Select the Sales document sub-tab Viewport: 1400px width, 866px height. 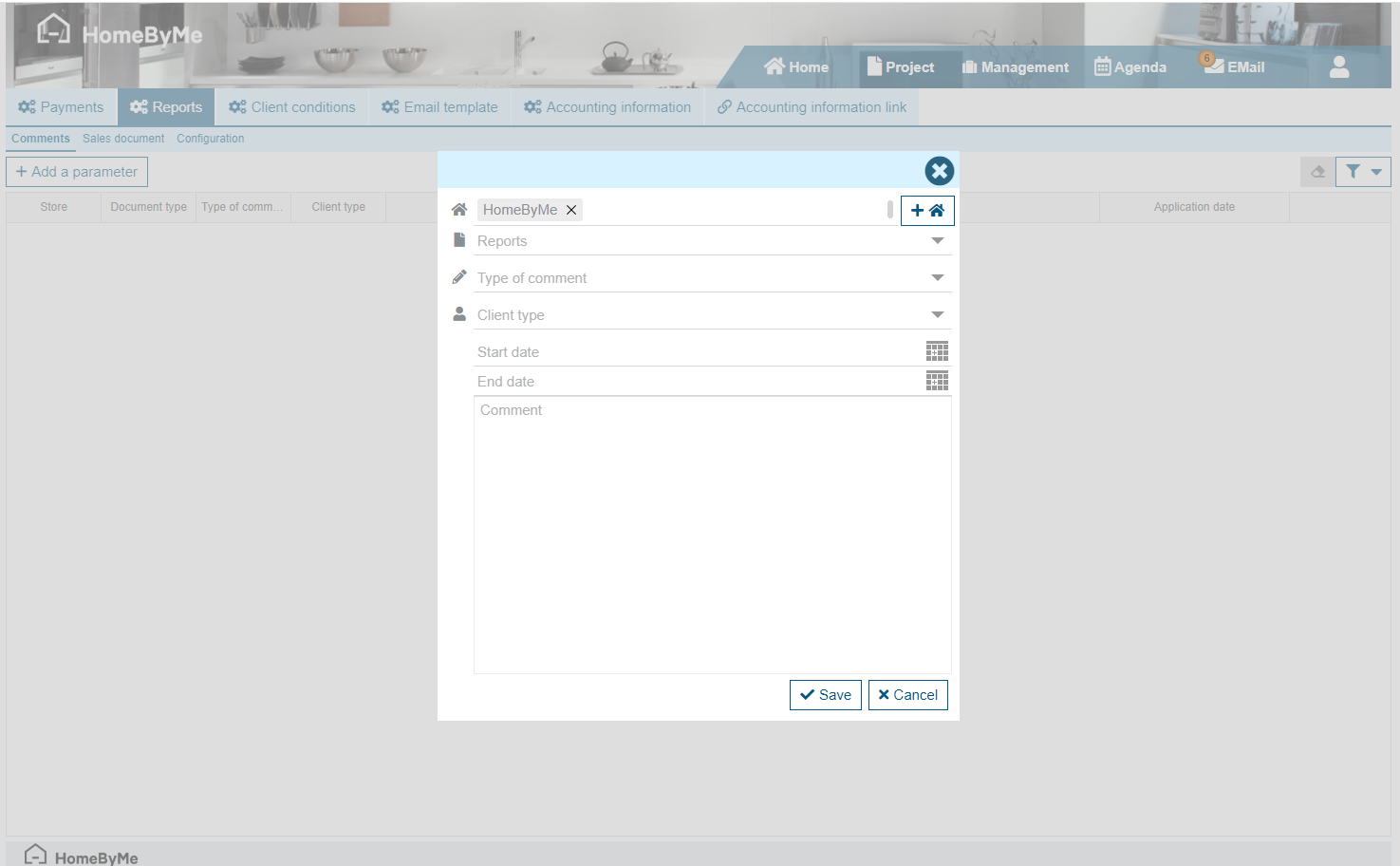pos(123,139)
